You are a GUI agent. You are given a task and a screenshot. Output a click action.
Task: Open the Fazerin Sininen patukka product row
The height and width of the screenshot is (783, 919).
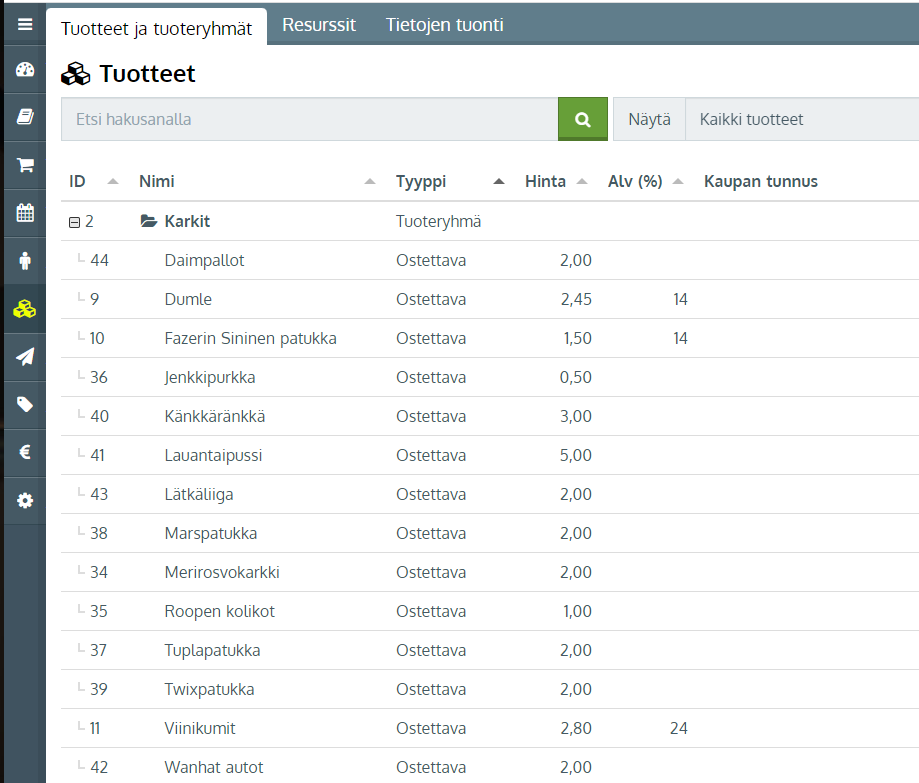pos(250,338)
